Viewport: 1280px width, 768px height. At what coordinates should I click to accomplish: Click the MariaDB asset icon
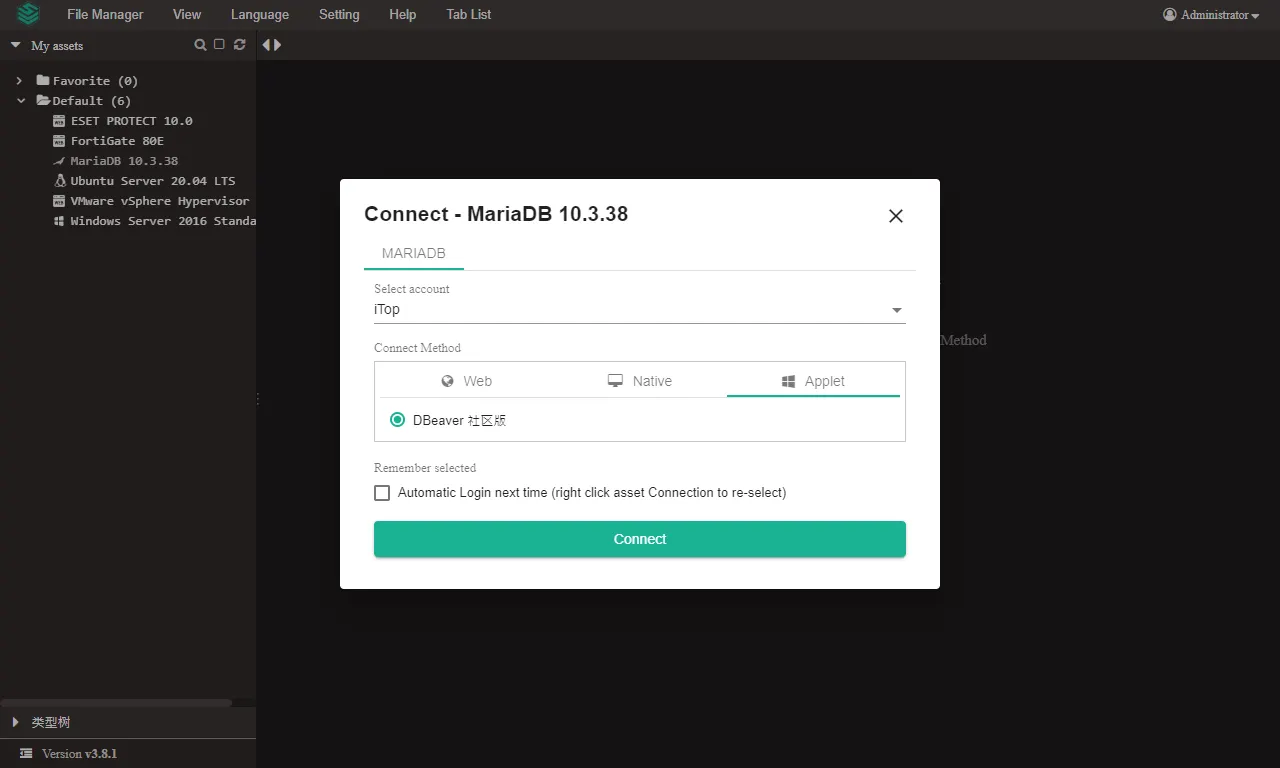coord(59,161)
